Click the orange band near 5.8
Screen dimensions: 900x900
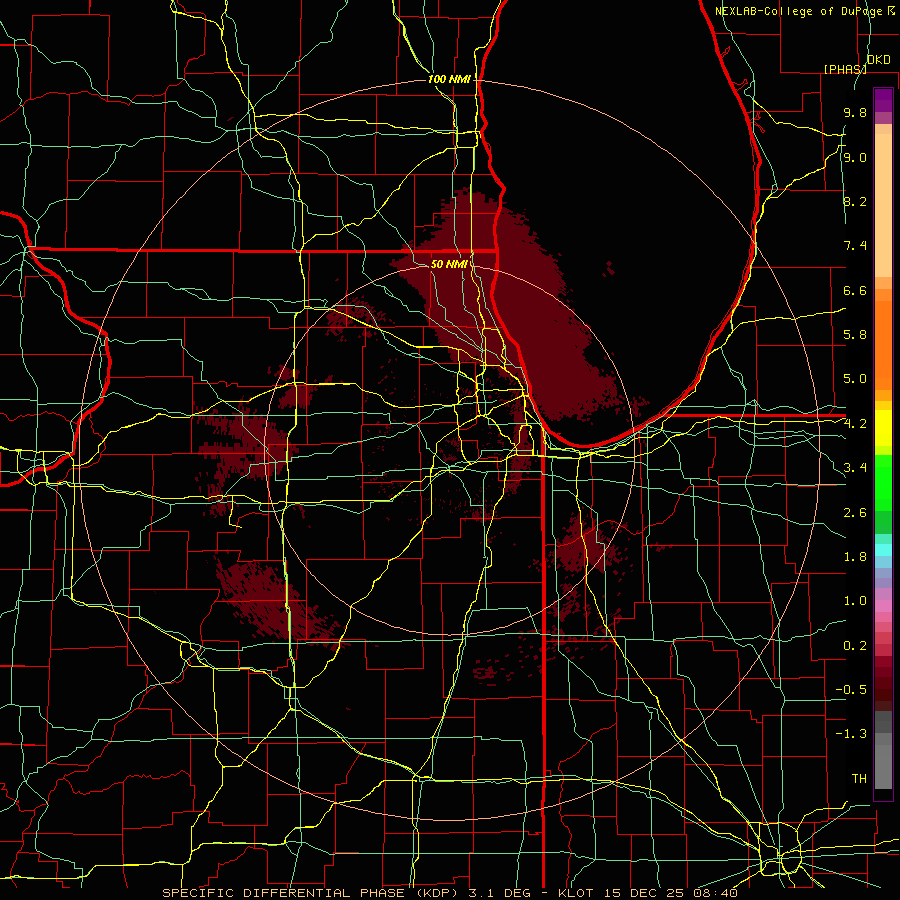pyautogui.click(x=883, y=346)
